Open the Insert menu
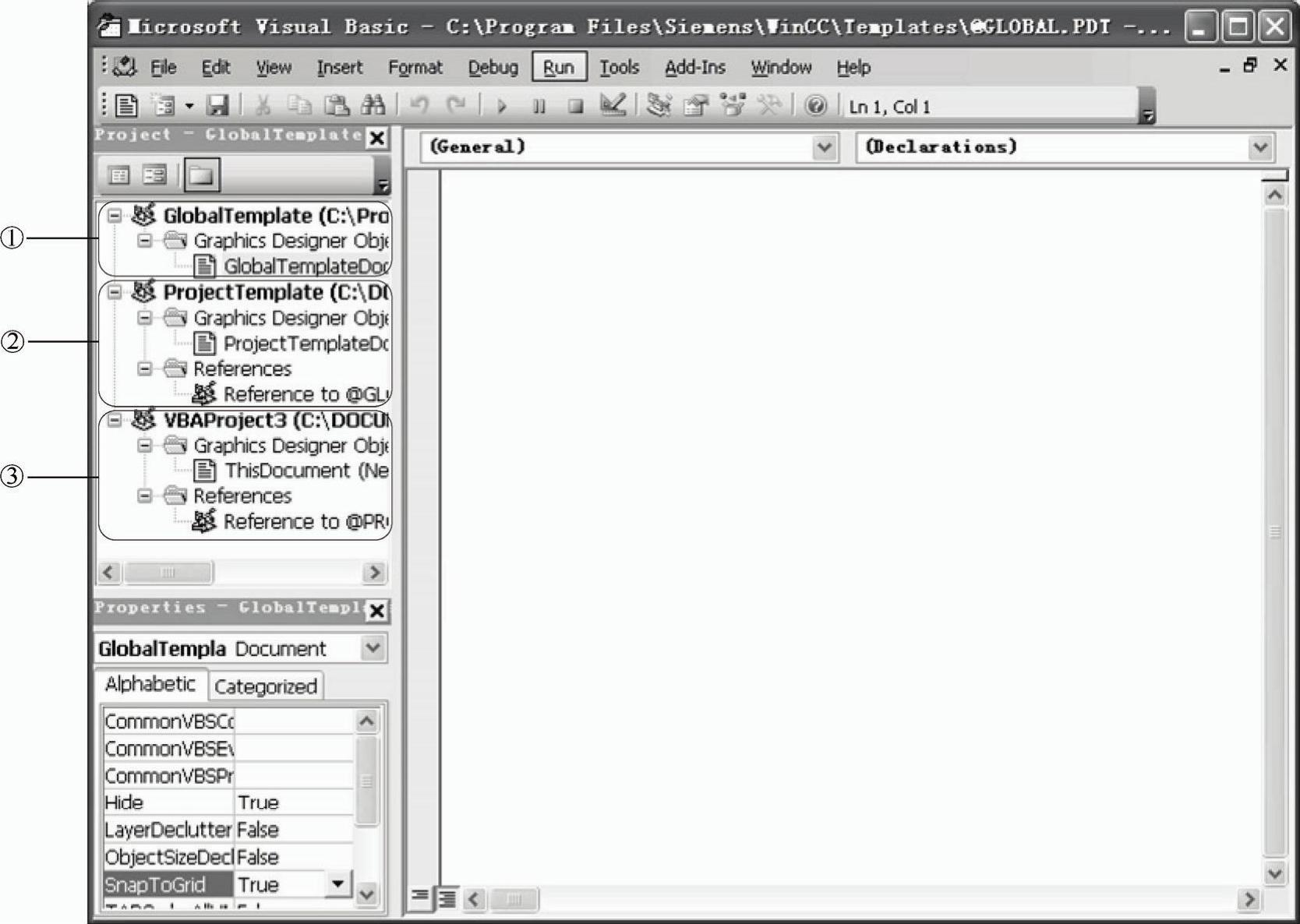The image size is (1300, 924). click(339, 68)
